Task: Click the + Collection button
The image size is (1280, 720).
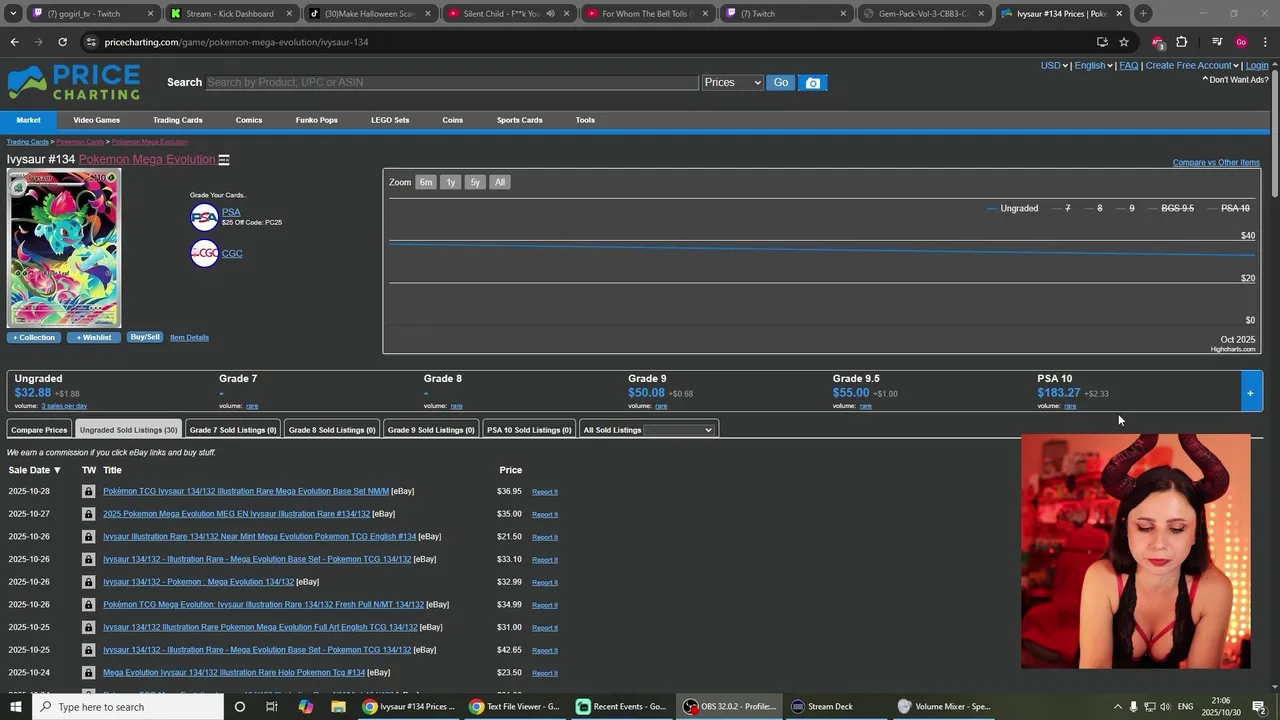Action: [x=34, y=337]
